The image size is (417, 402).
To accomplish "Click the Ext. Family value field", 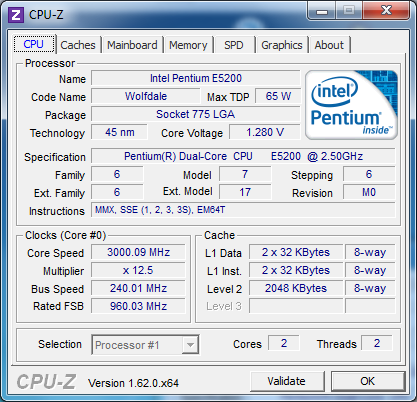I will coord(117,192).
